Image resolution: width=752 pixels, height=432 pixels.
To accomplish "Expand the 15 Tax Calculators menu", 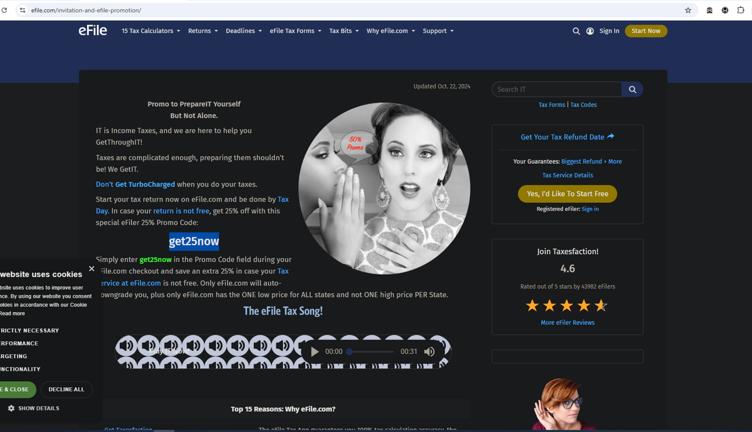I will 151,31.
